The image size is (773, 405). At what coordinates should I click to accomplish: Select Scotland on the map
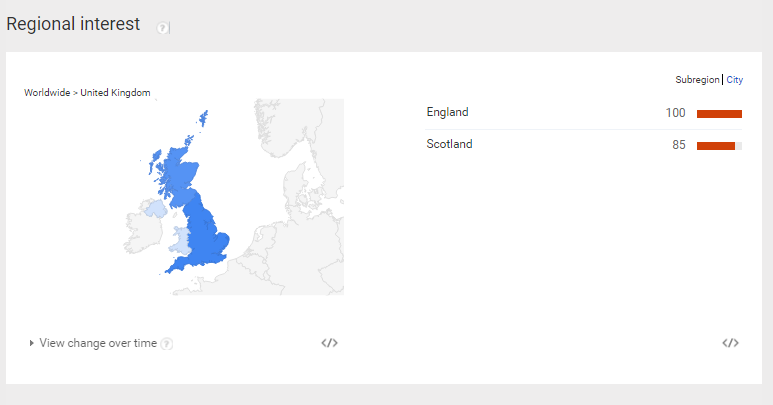pyautogui.click(x=178, y=170)
